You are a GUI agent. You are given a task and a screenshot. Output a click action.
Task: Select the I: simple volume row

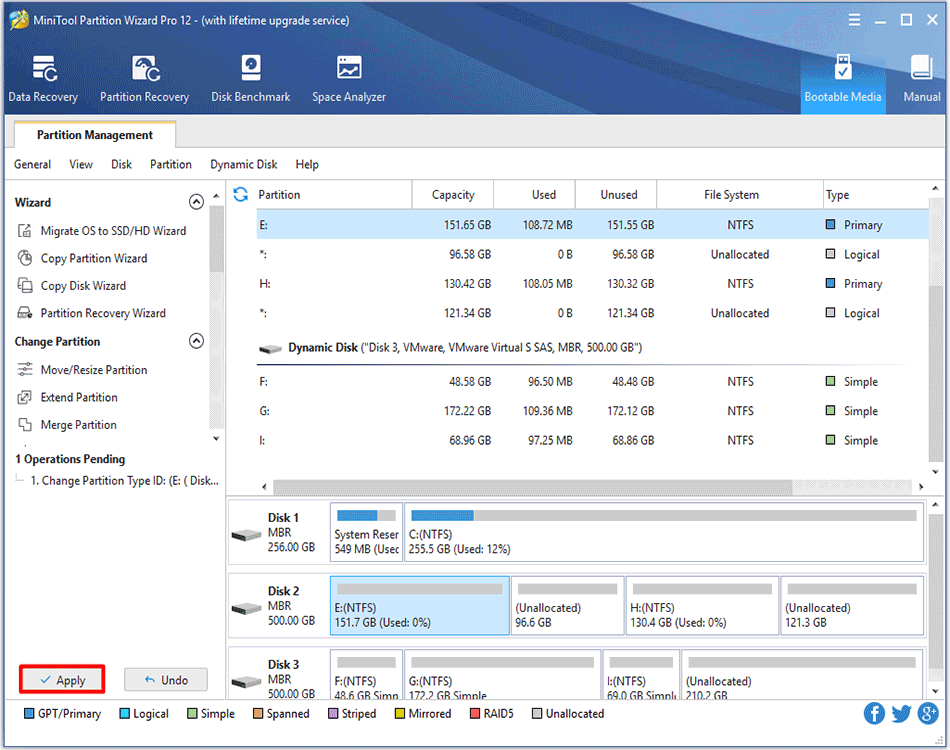click(x=592, y=440)
